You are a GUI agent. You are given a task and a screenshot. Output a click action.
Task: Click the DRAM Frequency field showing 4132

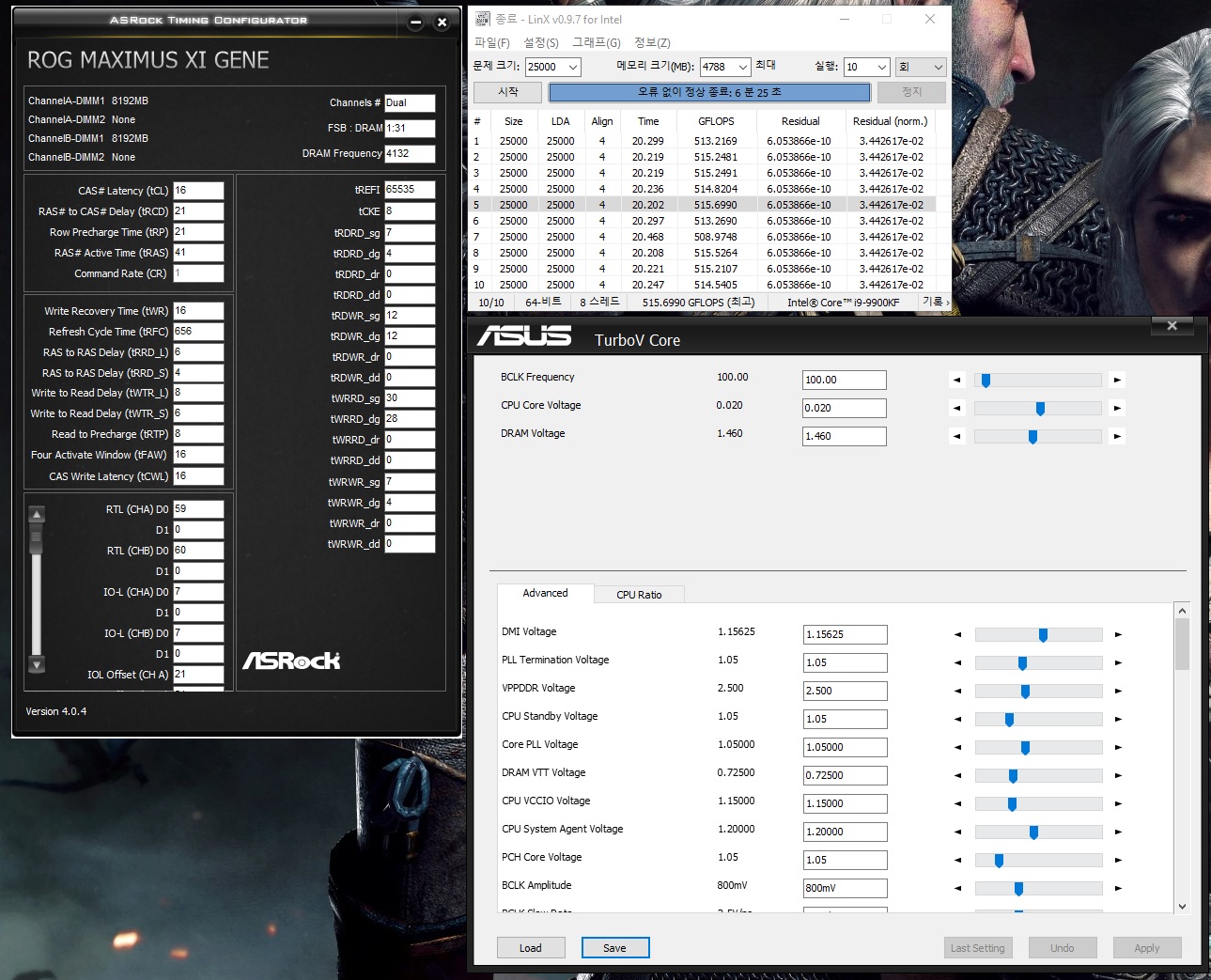pyautogui.click(x=410, y=153)
